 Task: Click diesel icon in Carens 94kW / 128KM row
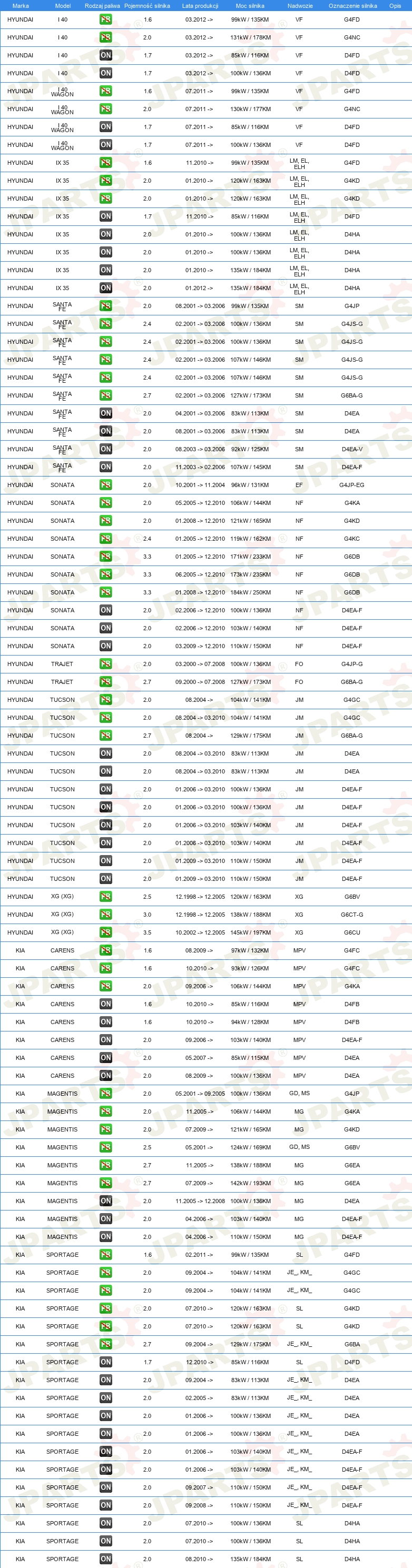(105, 1022)
